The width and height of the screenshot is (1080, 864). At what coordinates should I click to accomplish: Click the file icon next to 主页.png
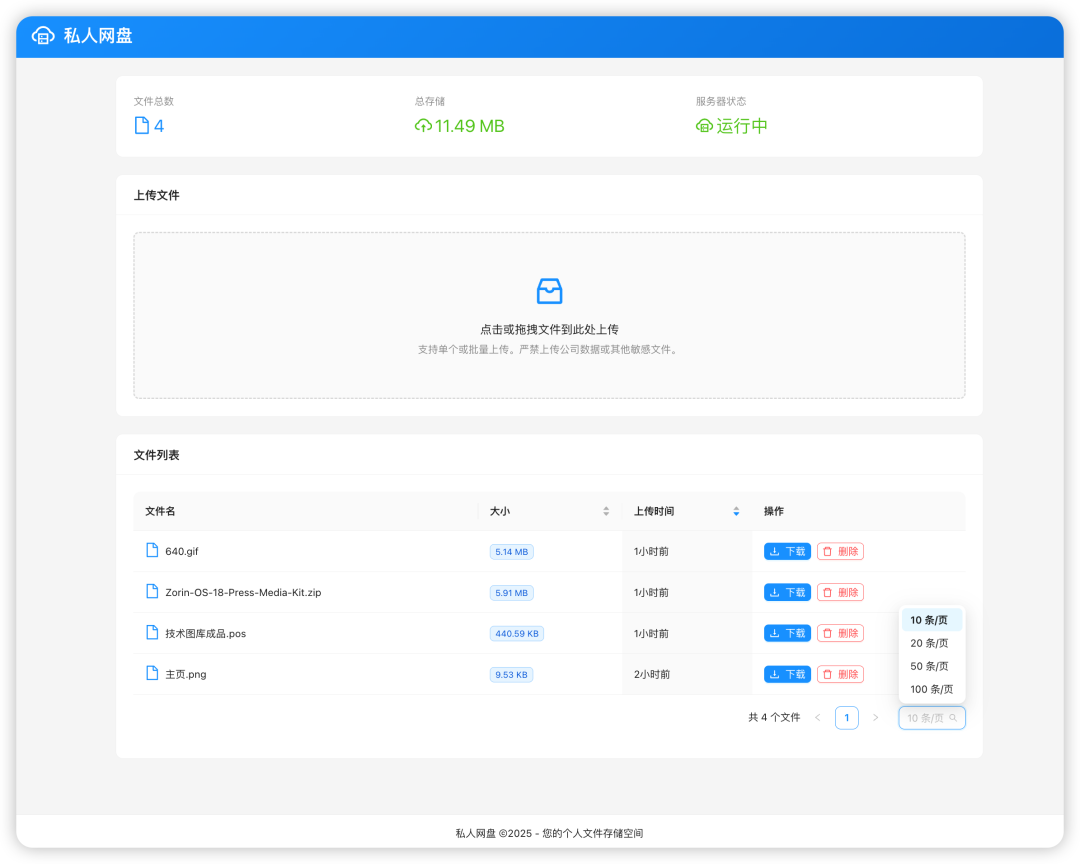coord(152,673)
